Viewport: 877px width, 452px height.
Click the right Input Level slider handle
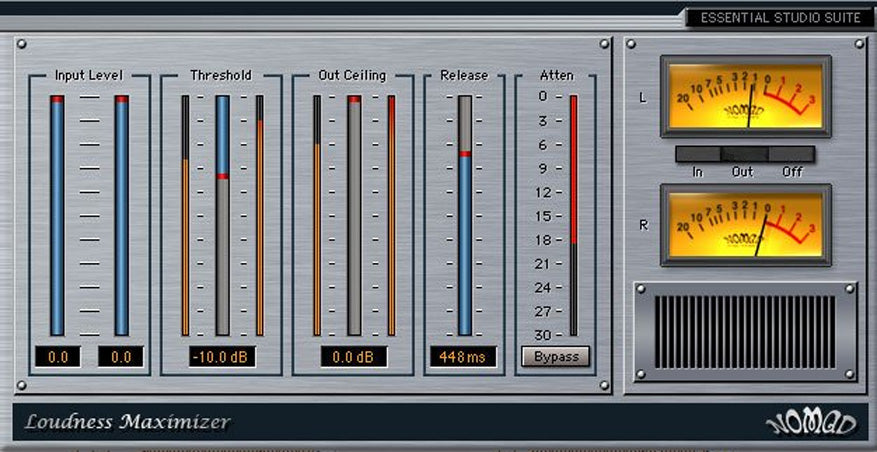tap(121, 99)
